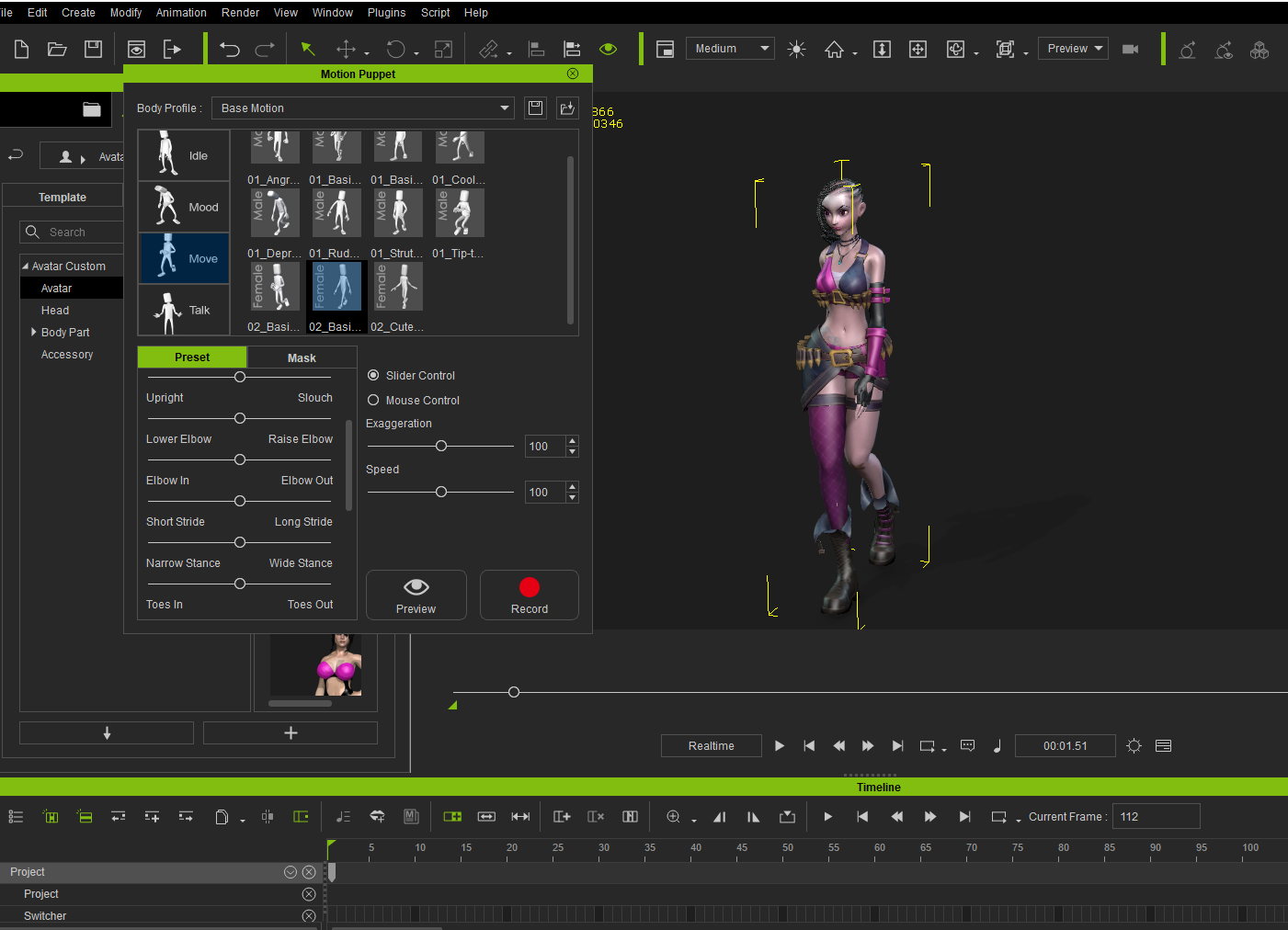This screenshot has width=1288, height=930.
Task: Save motion puppet body profile
Action: [x=535, y=108]
